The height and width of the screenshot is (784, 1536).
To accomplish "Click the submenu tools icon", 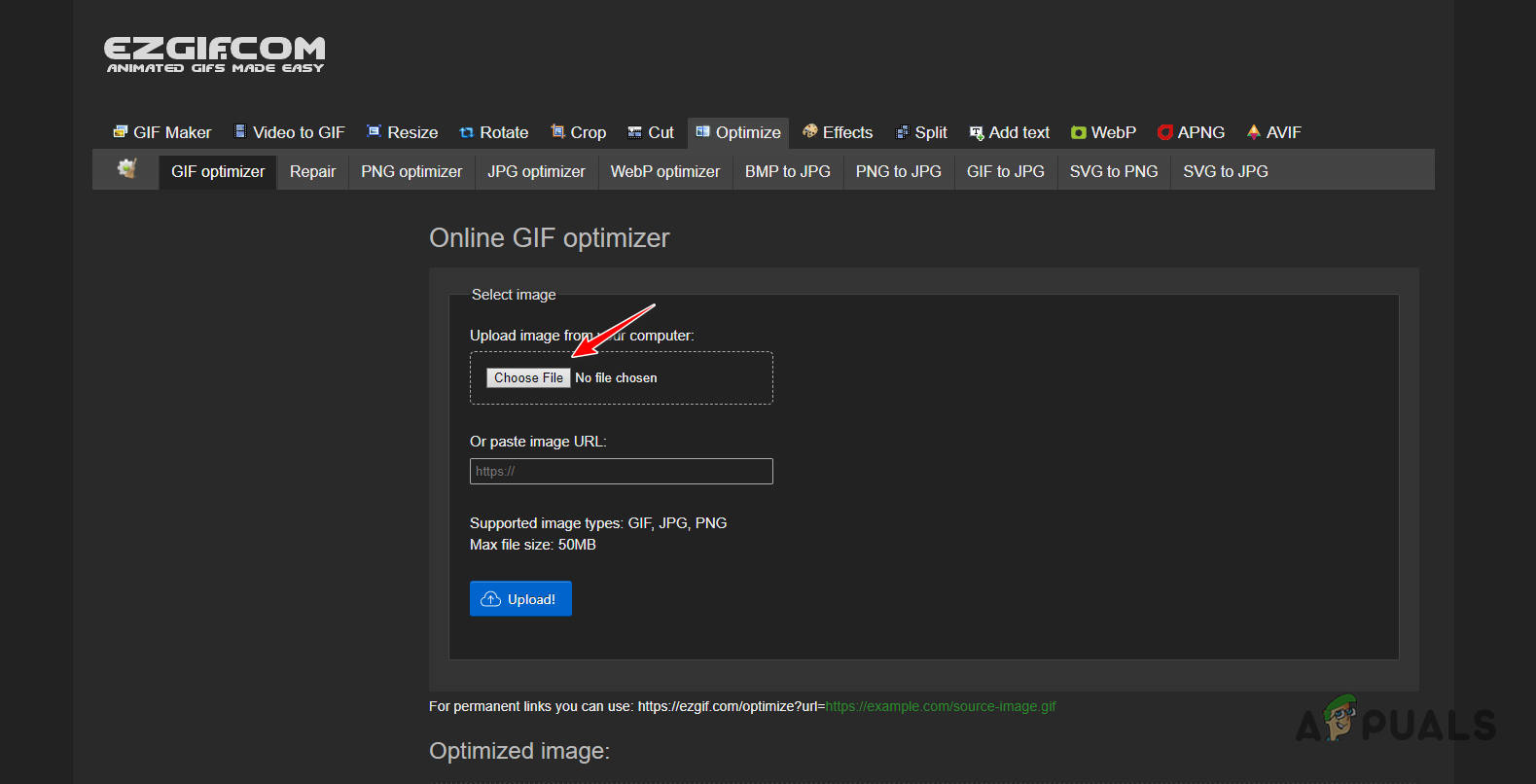I will coord(126,168).
